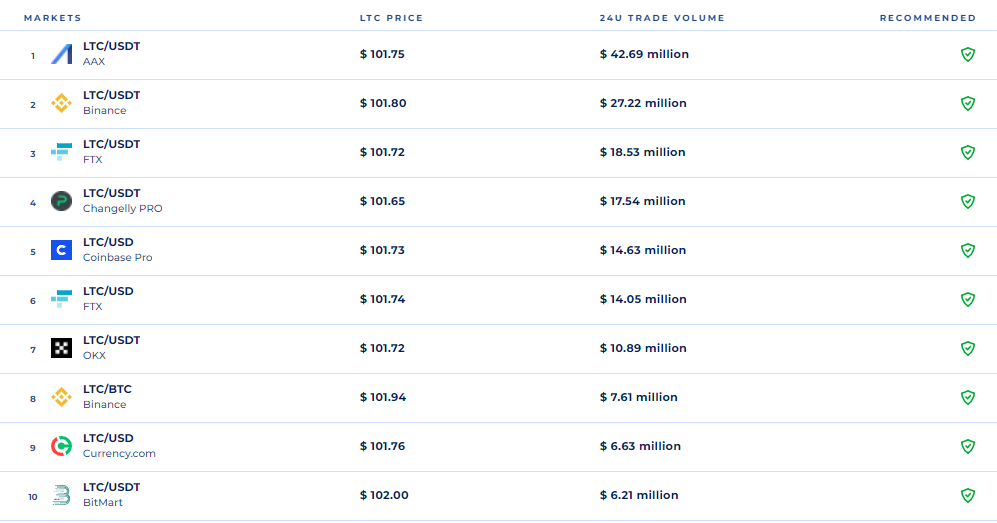The width and height of the screenshot is (997, 523).
Task: Click the recommended shield for BitMart
Action: pyautogui.click(x=967, y=496)
